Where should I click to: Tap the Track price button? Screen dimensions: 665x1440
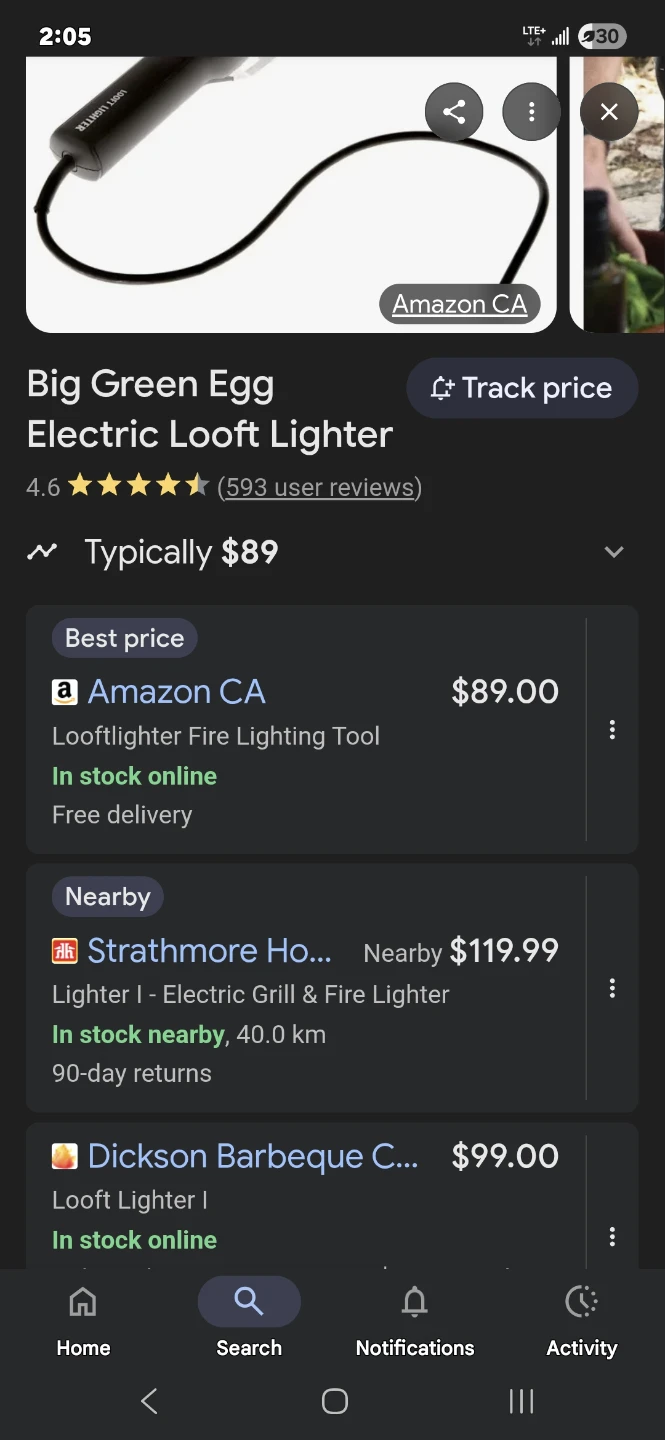coord(522,388)
